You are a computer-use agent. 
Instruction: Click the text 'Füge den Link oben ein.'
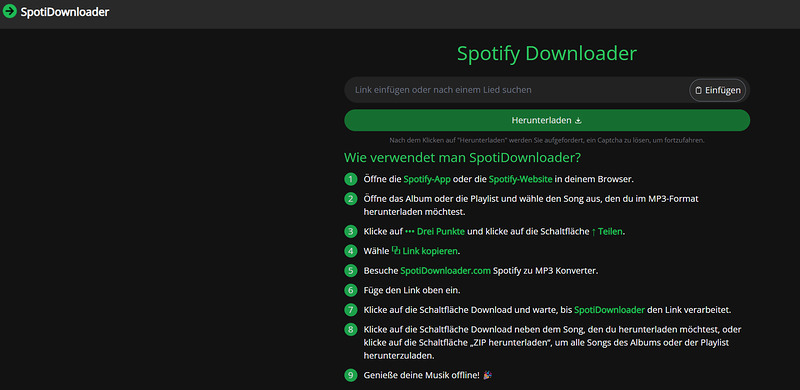click(x=412, y=290)
